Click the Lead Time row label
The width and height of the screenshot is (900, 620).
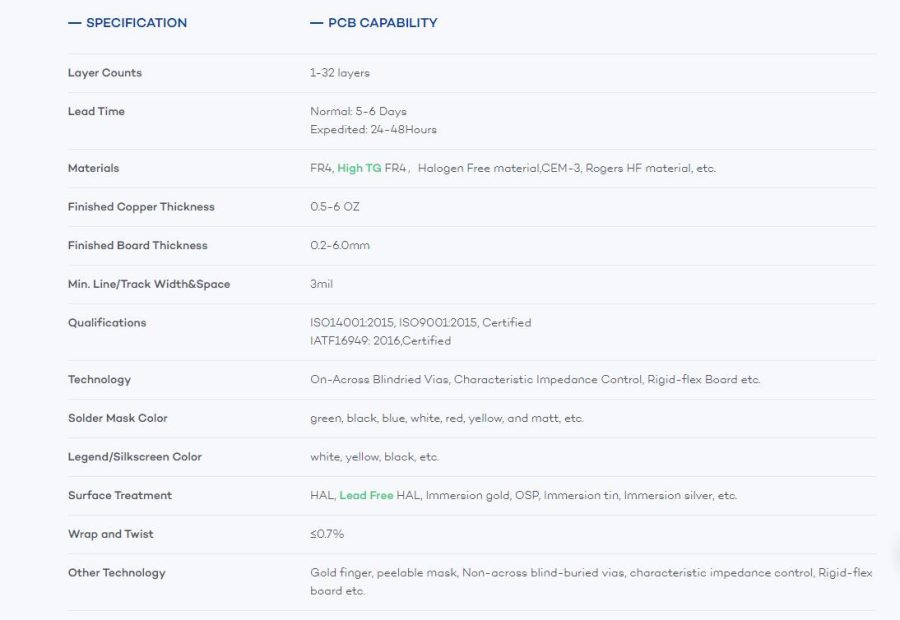[x=96, y=112]
